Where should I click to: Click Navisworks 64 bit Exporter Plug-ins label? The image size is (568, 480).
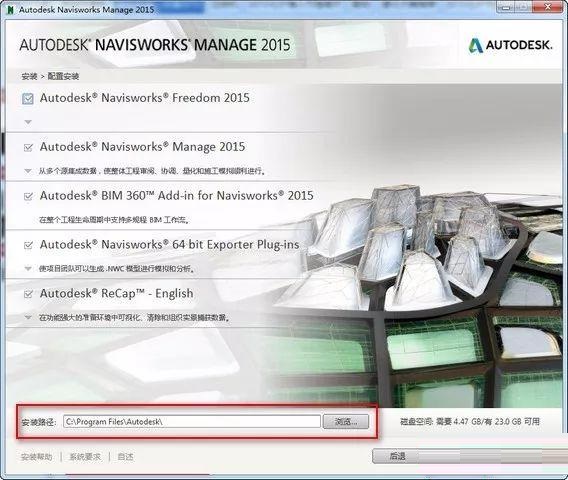pos(170,245)
